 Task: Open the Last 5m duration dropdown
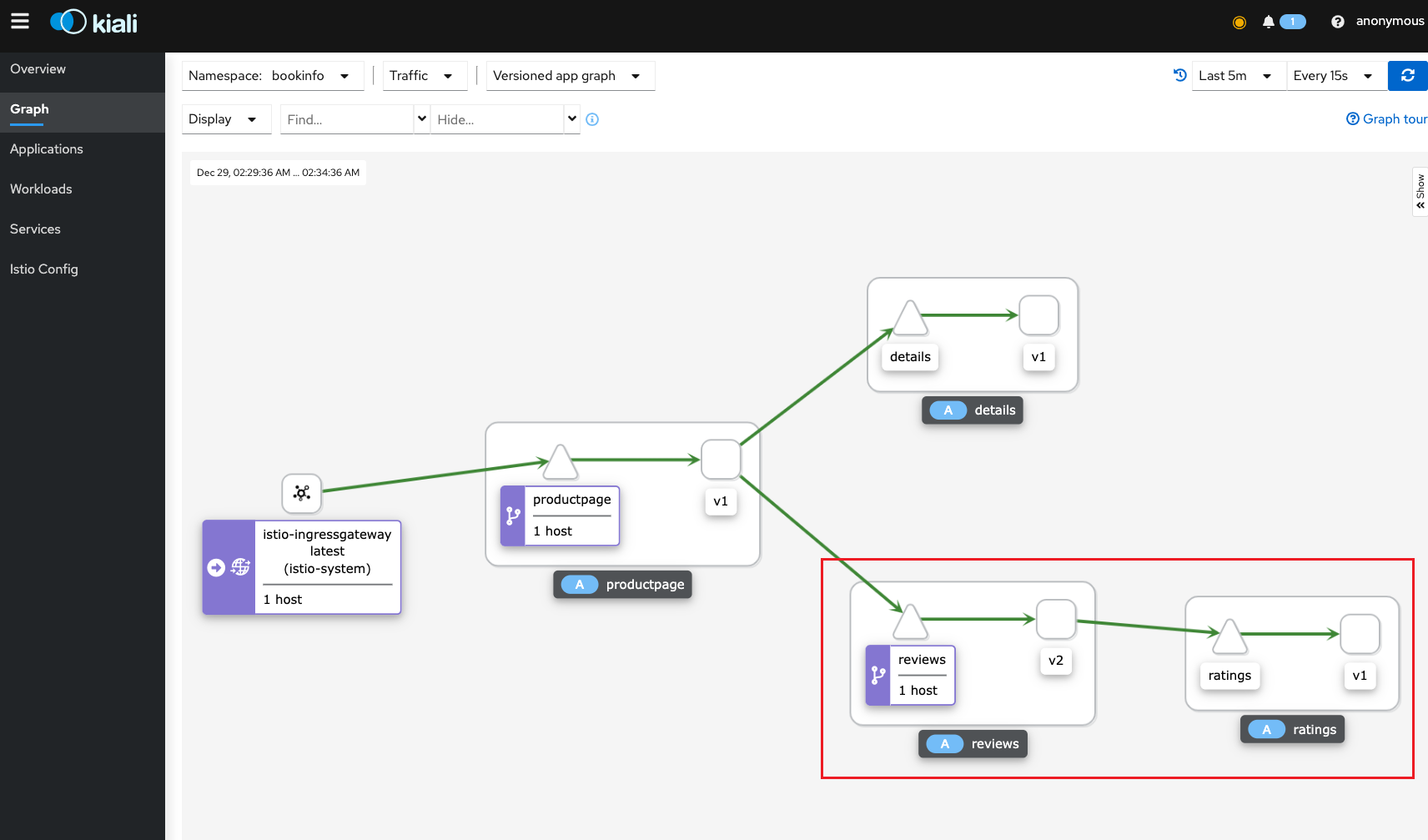[1239, 76]
